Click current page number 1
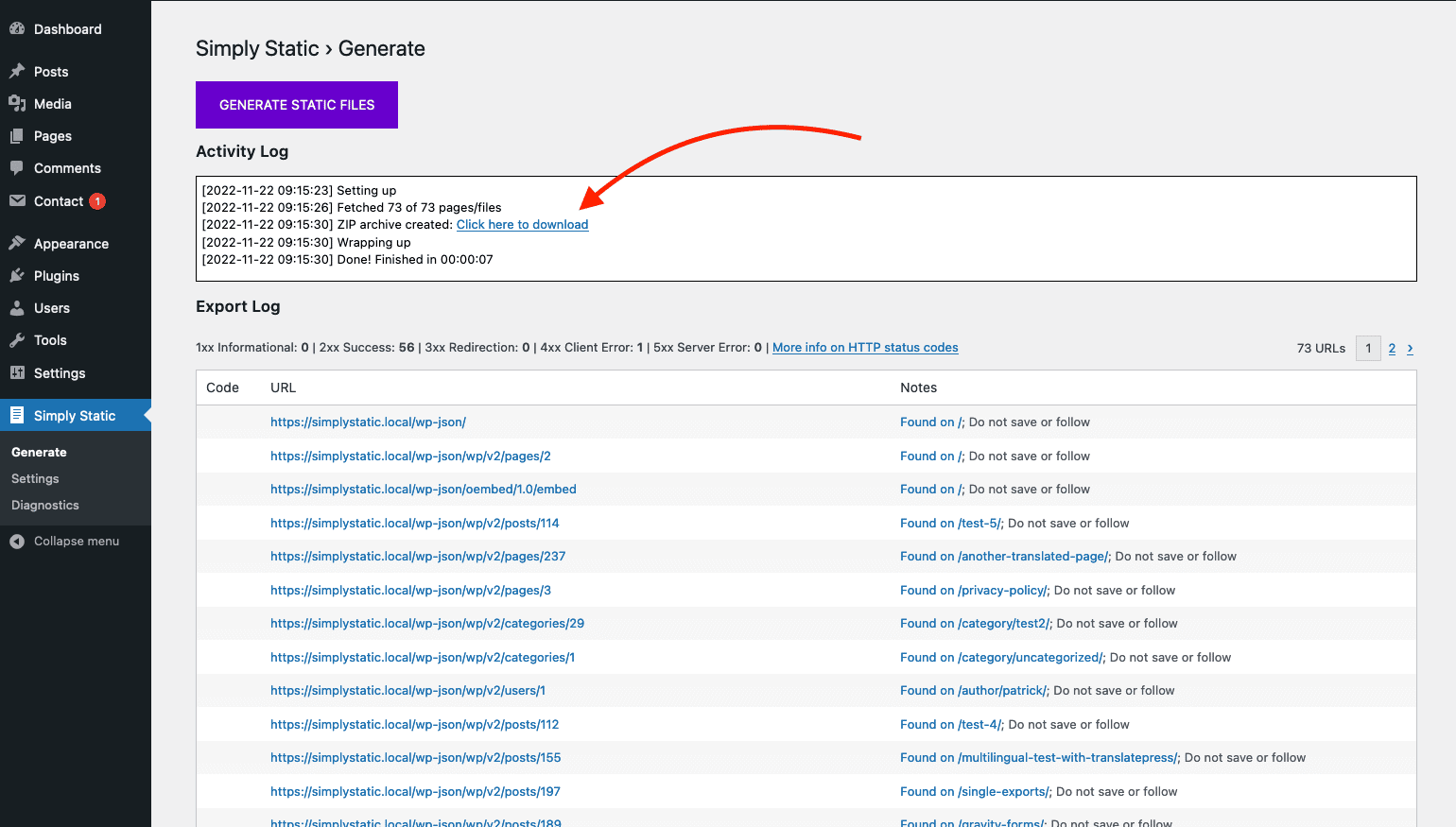This screenshot has width=1456, height=827. coord(1368,349)
